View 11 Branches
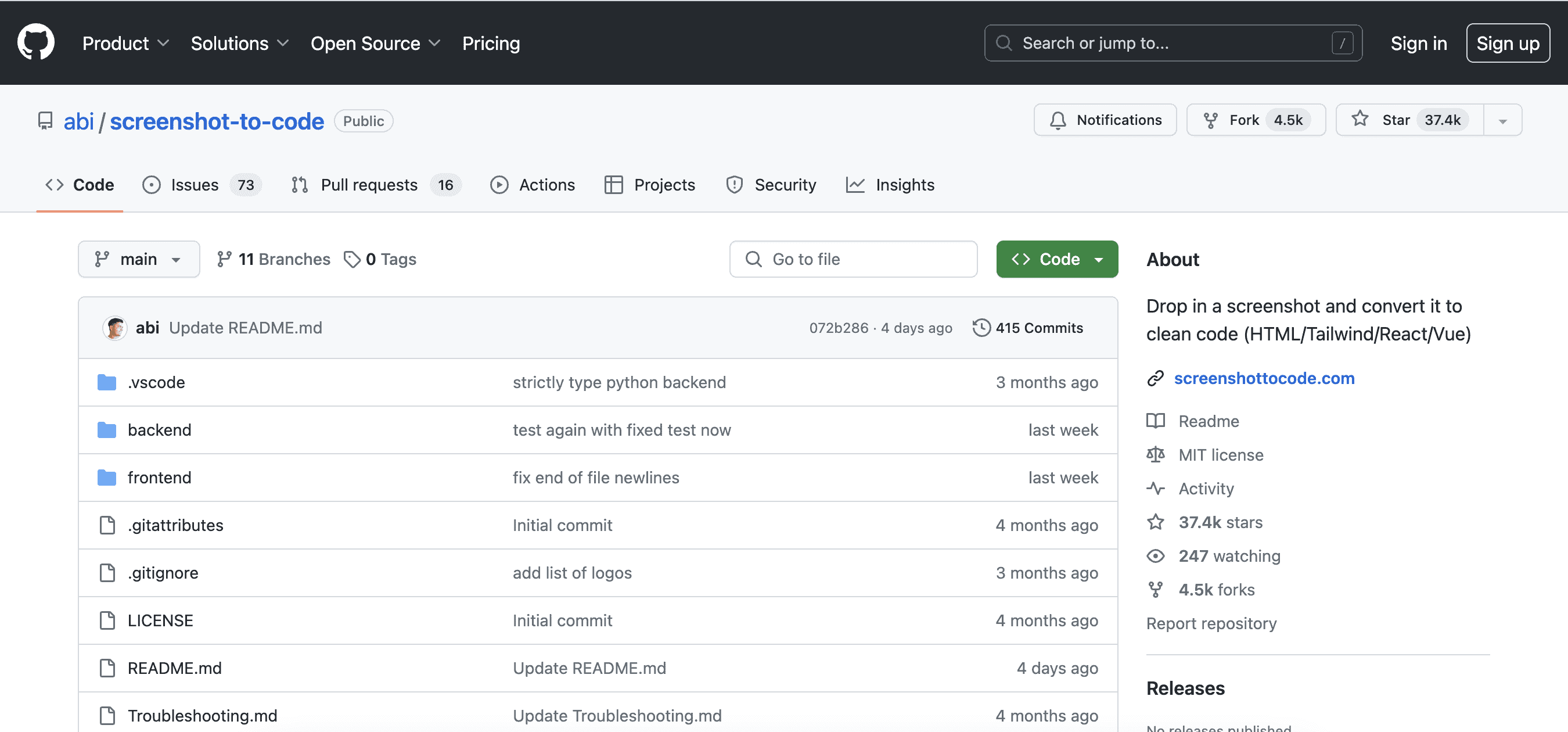Viewport: 1568px width, 732px height. pos(274,260)
